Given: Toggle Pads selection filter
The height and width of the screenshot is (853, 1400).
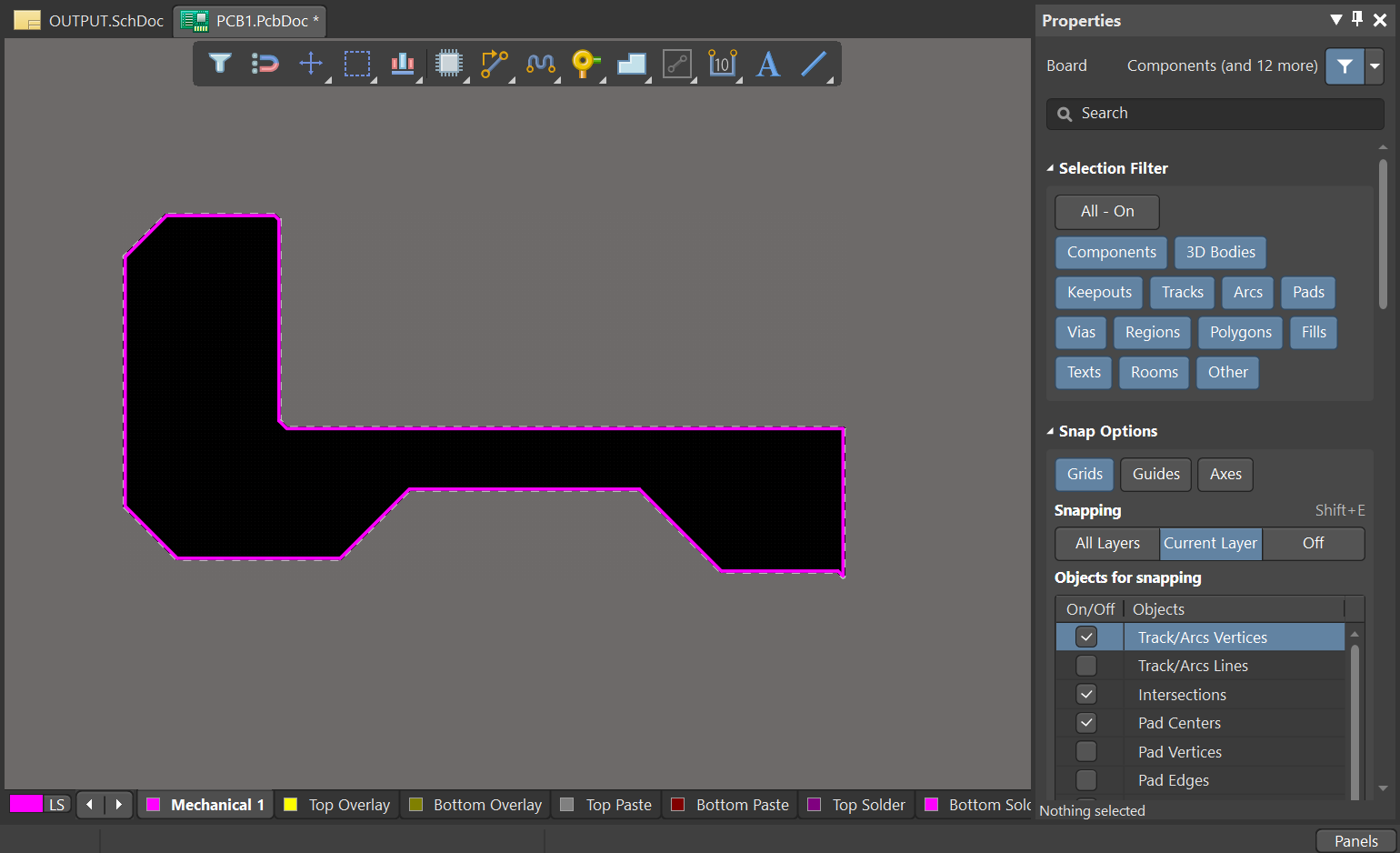Looking at the screenshot, I should (x=1309, y=293).
